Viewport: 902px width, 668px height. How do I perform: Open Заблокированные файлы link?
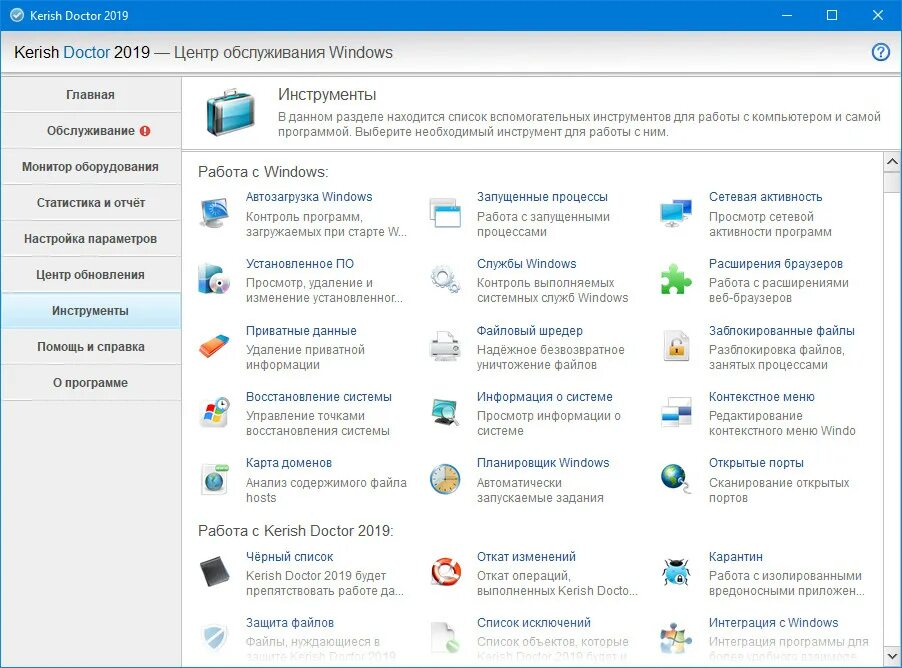781,331
